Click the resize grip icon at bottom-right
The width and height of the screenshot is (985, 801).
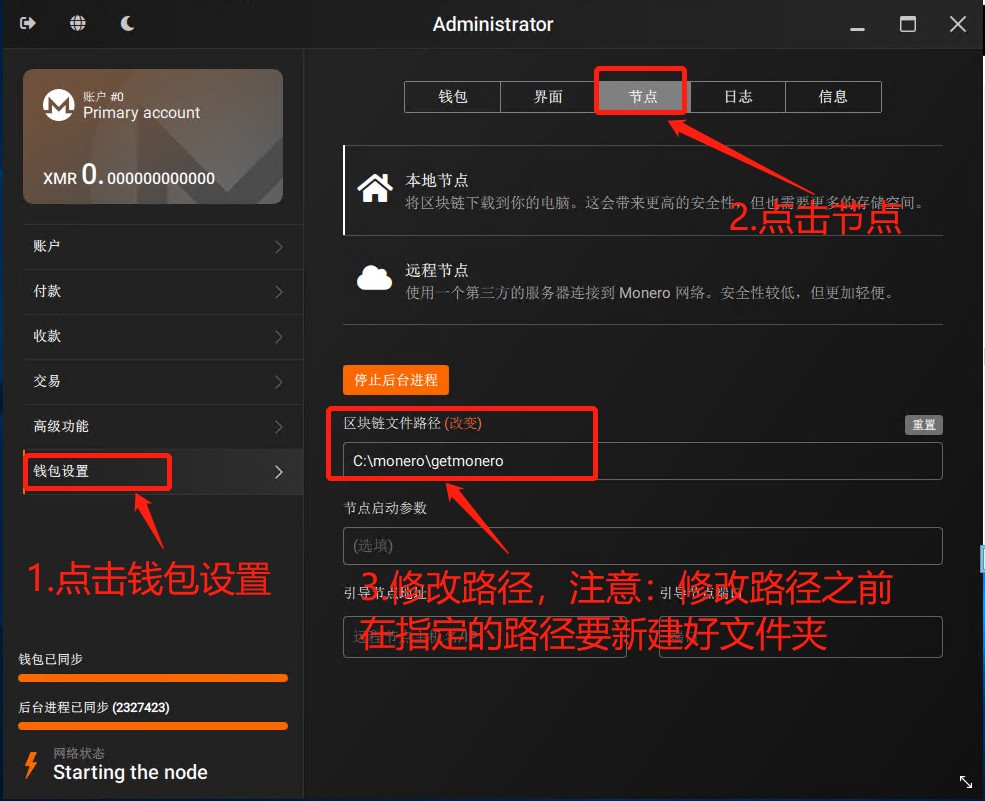click(x=965, y=781)
